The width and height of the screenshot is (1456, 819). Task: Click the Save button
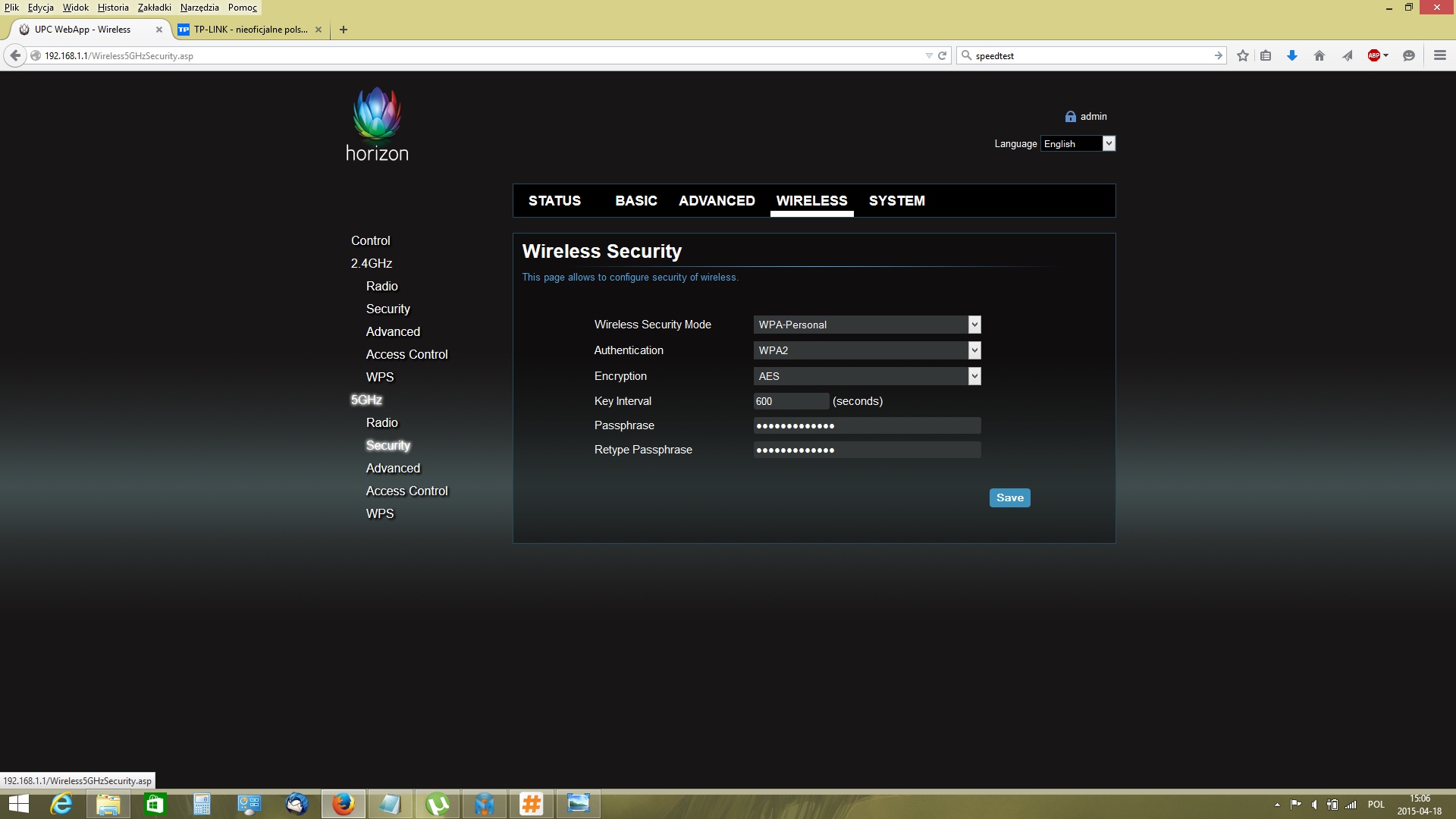pos(1009,497)
